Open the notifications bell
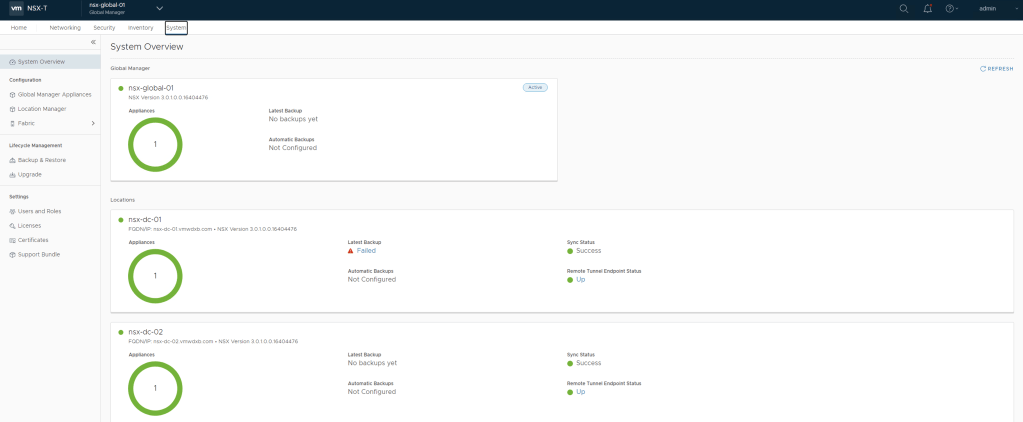This screenshot has width=1023, height=422. pos(928,8)
